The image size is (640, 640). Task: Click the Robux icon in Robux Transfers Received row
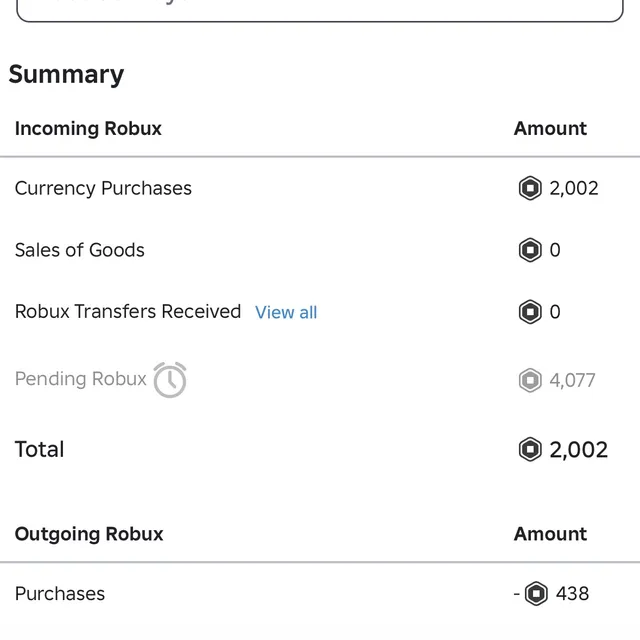(x=530, y=312)
